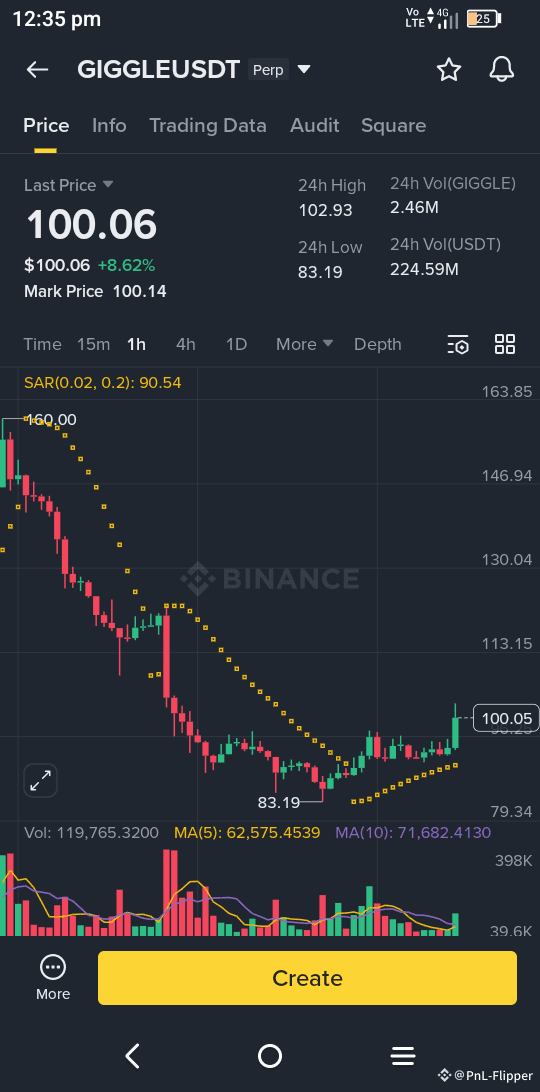The image size is (540, 1092).
Task: Tap the 160.00 high marker on chart
Action: click(52, 419)
